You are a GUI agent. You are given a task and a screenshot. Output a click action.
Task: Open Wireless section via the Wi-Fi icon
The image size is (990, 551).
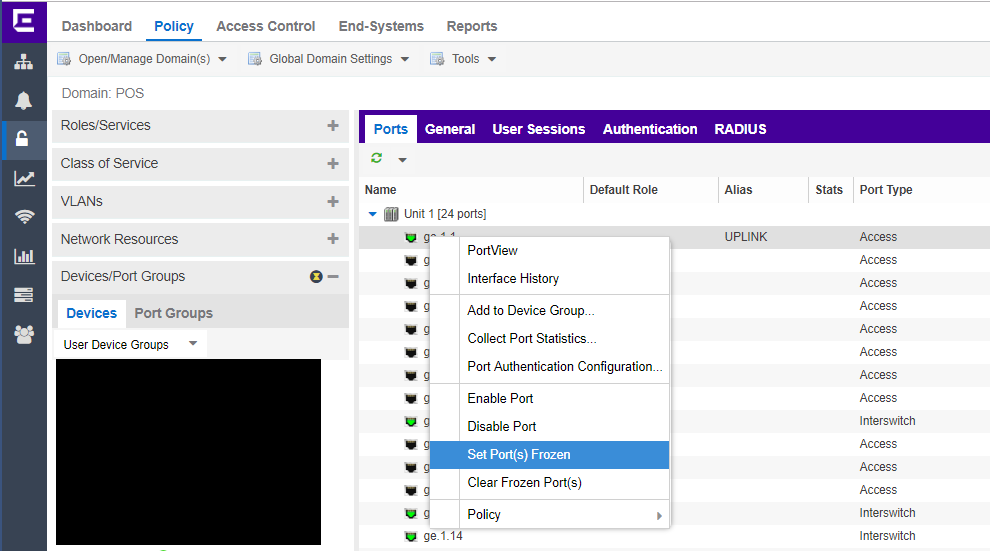23,217
